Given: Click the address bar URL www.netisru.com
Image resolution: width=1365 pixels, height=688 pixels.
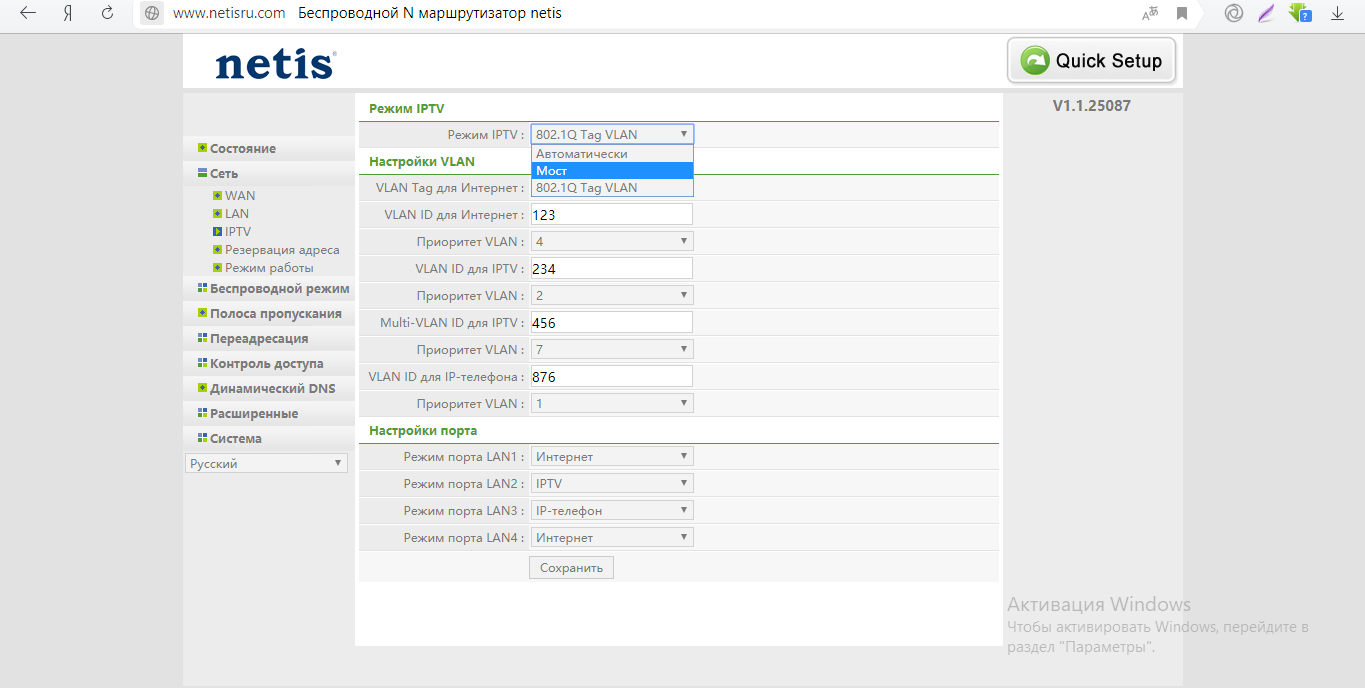Looking at the screenshot, I should click(229, 14).
